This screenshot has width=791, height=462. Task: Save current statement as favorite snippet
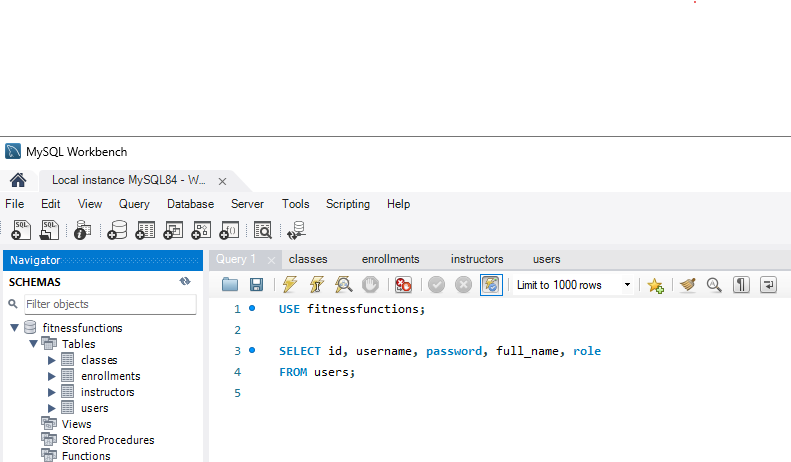tap(655, 285)
